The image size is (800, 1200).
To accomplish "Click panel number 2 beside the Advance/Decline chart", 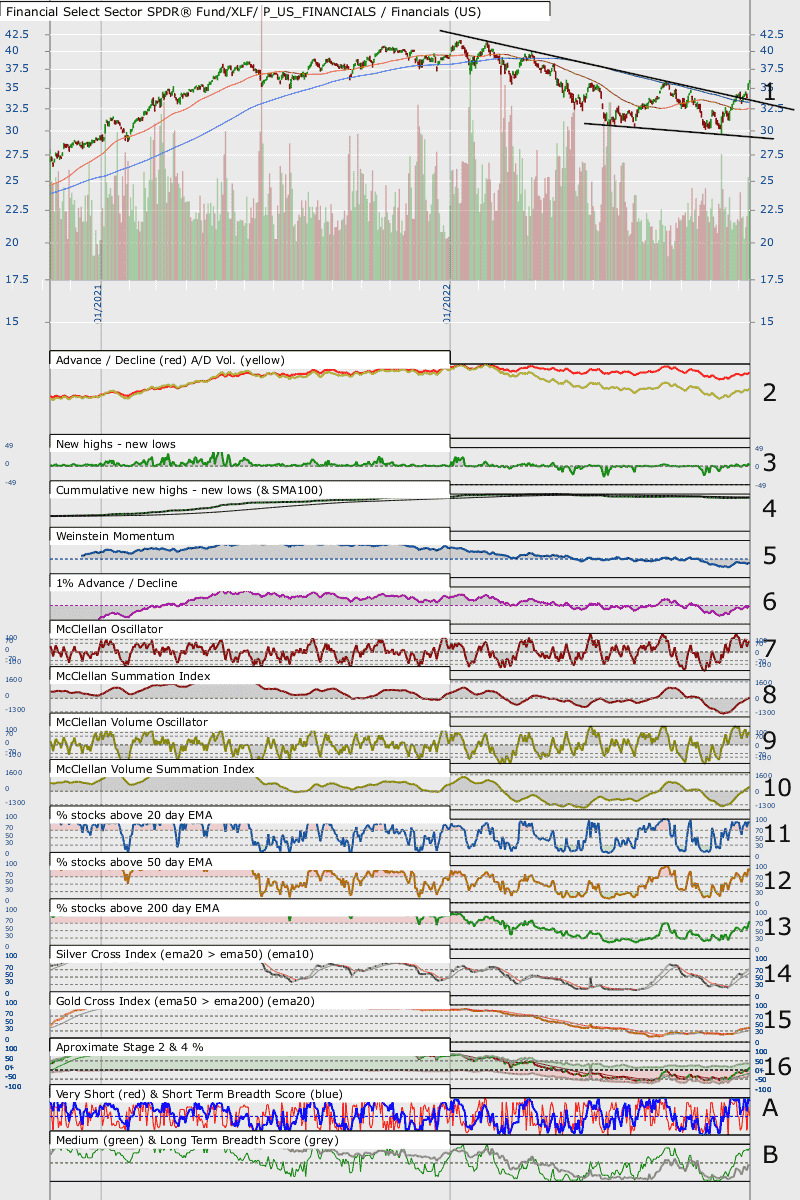I will pos(769,392).
